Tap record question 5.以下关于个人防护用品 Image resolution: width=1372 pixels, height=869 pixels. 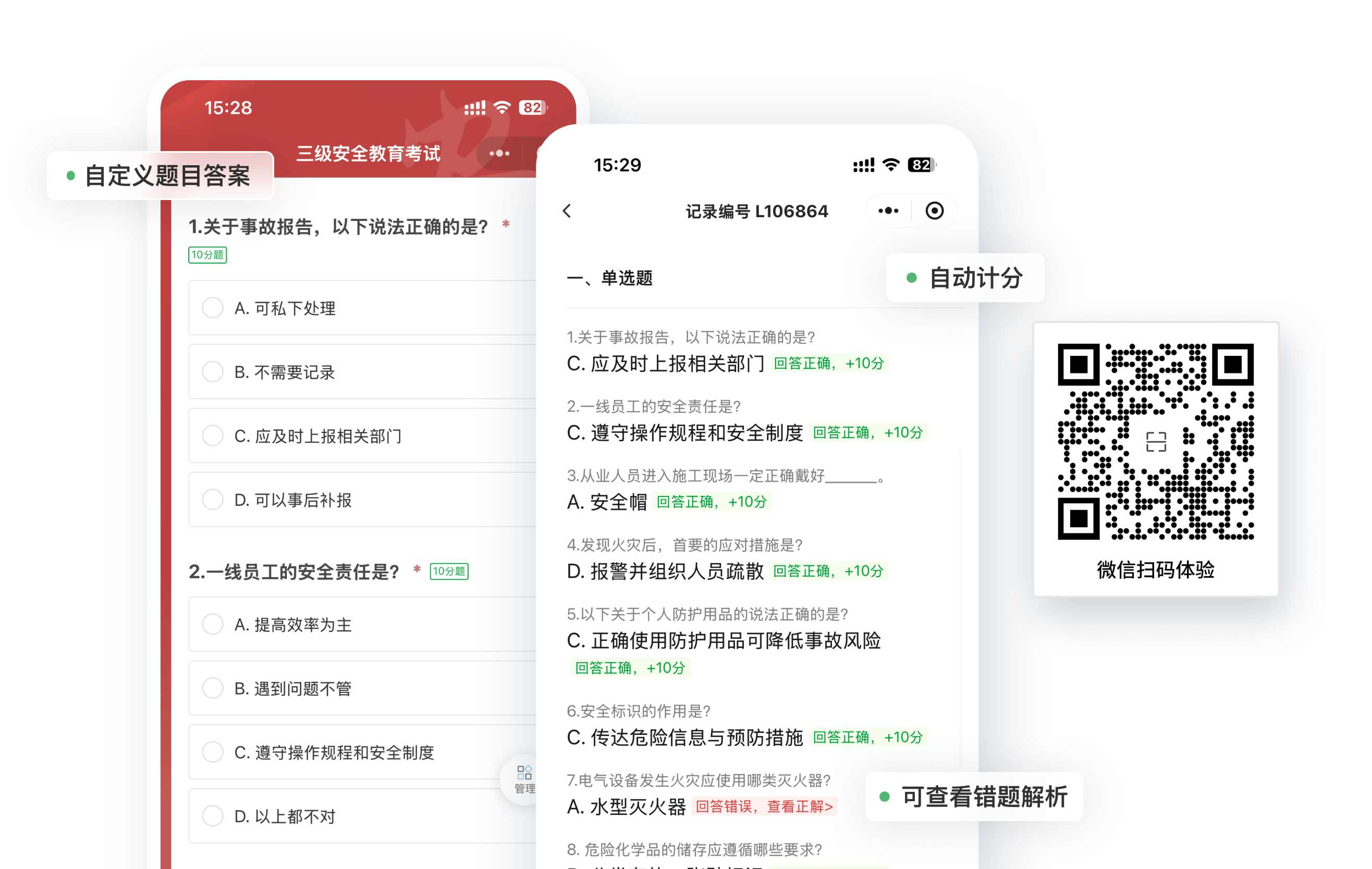(708, 614)
